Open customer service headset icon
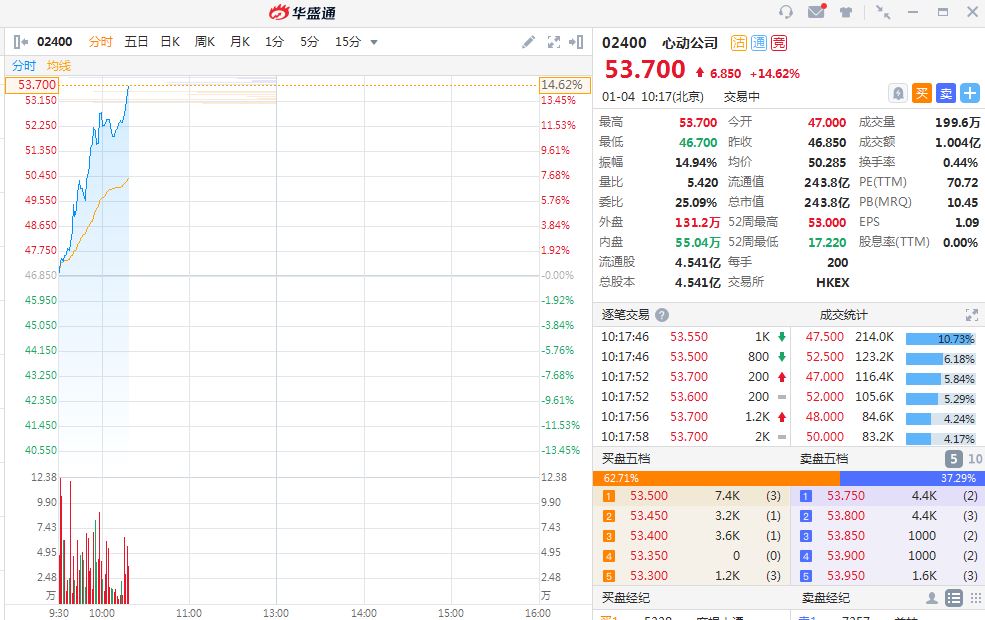Screen dimensions: 985x620 [786, 12]
